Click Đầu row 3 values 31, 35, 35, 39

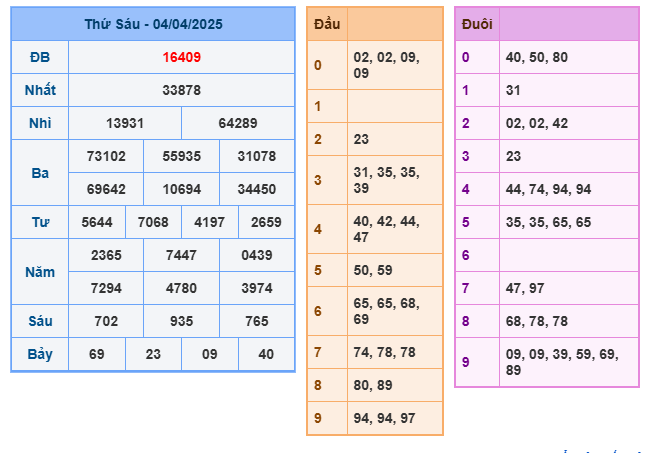[387, 180]
